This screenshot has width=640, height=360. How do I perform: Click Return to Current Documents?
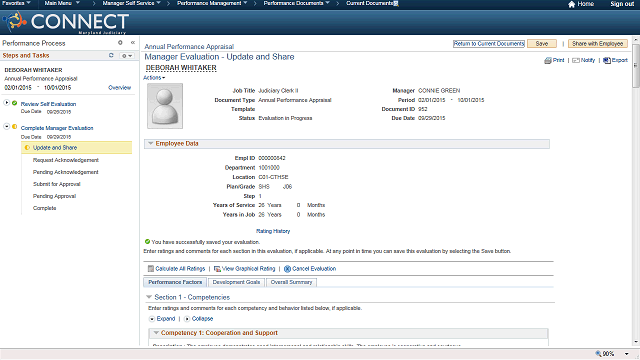[x=489, y=44]
